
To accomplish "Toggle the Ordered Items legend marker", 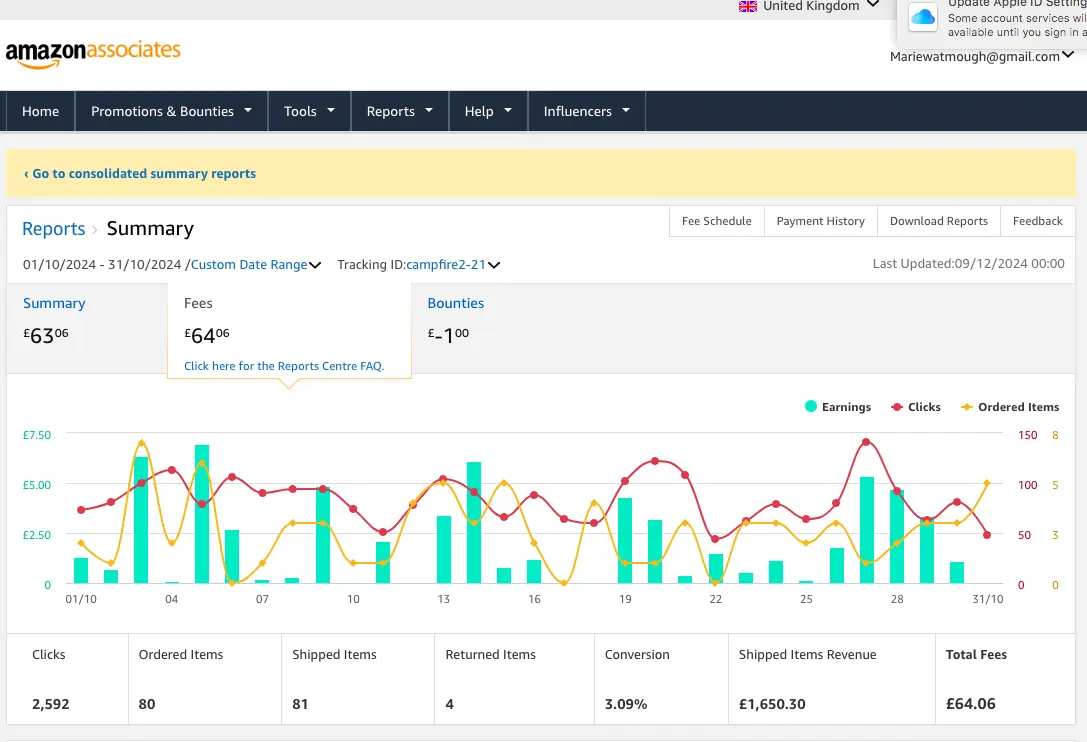I will tap(966, 407).
